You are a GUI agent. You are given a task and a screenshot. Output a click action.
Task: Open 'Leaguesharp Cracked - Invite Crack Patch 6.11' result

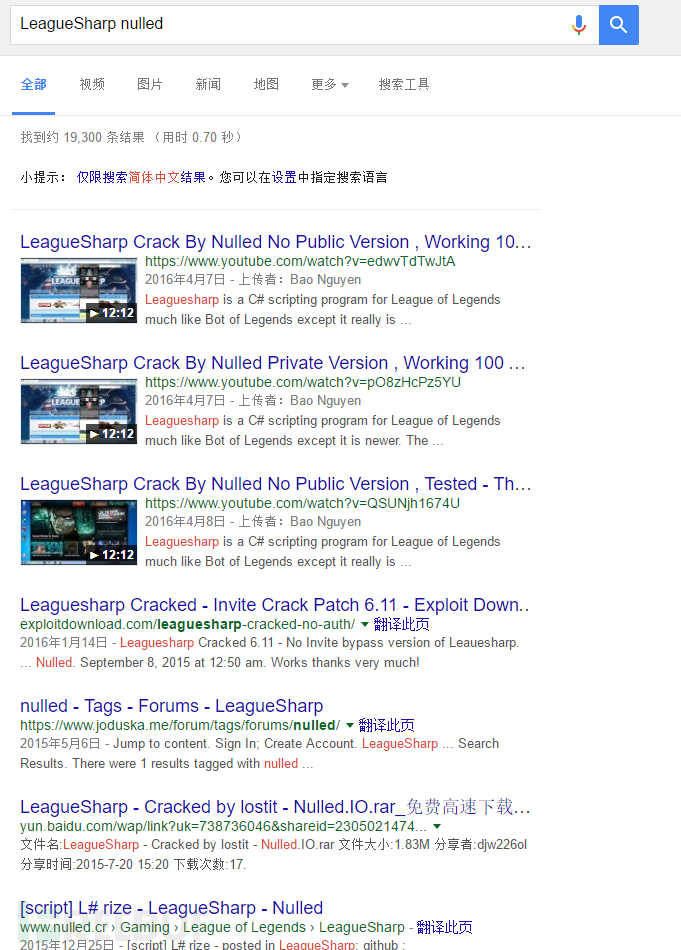[275, 605]
